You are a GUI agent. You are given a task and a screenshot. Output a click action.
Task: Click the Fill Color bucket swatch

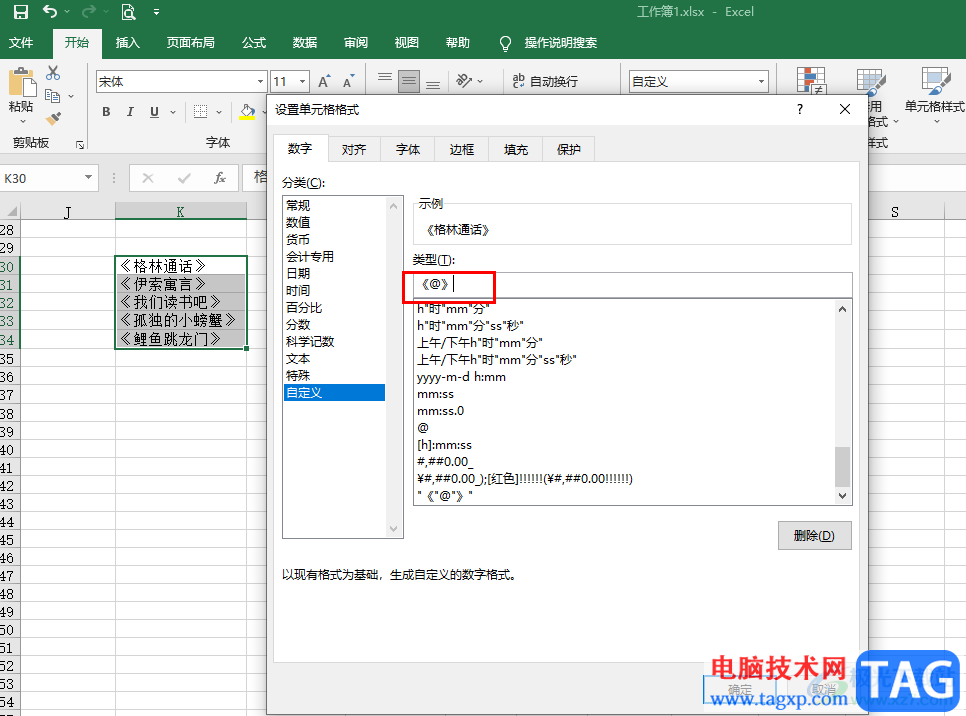(247, 112)
